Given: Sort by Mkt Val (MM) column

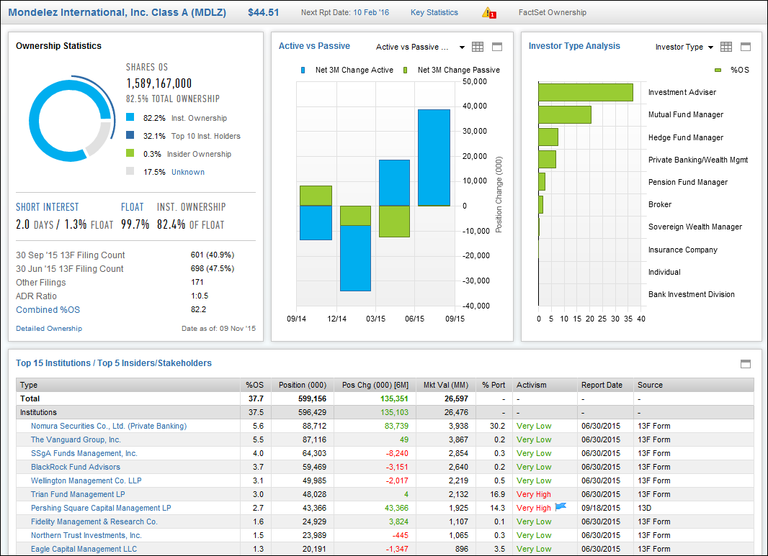Looking at the screenshot, I should pyautogui.click(x=446, y=385).
